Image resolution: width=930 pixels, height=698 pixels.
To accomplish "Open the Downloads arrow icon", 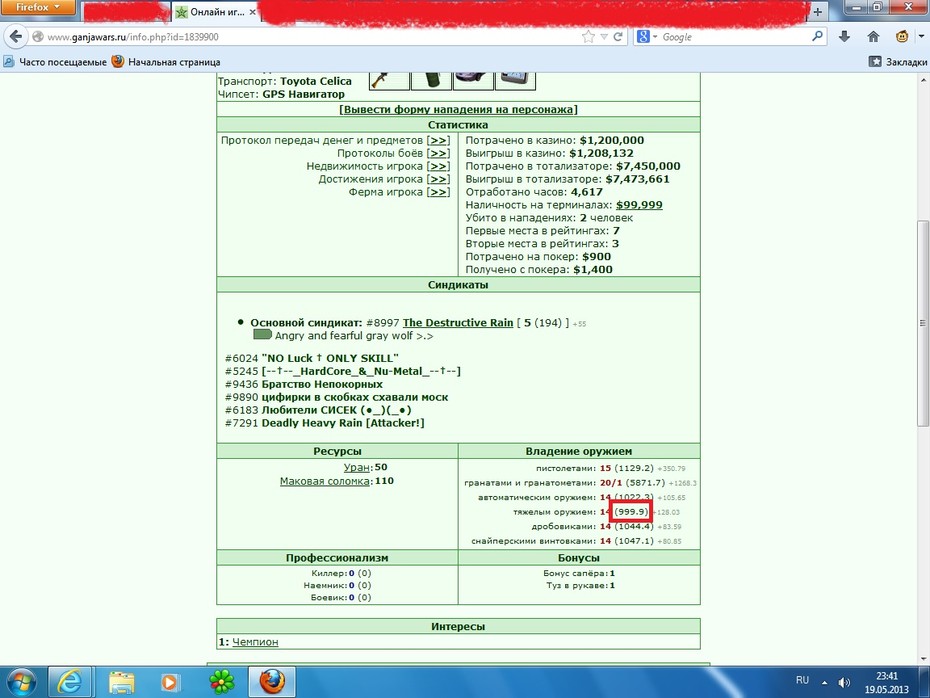I will pos(844,37).
